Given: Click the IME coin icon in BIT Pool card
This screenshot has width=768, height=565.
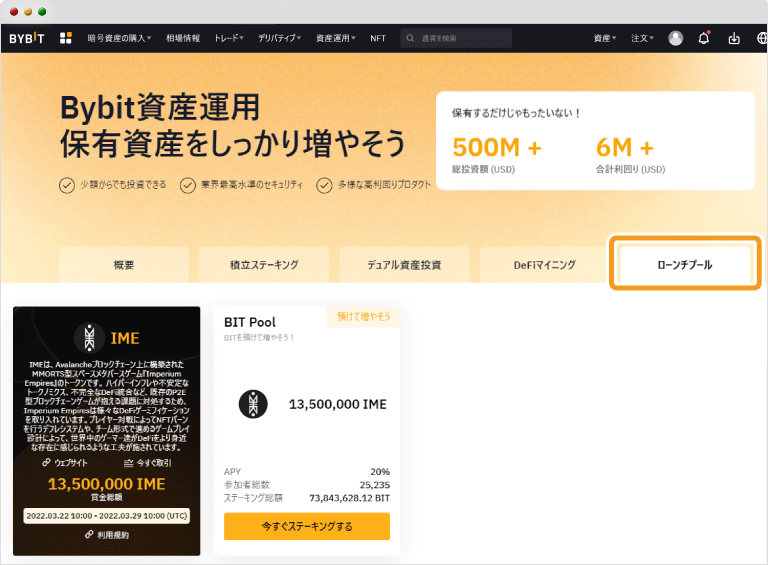Looking at the screenshot, I should [253, 404].
